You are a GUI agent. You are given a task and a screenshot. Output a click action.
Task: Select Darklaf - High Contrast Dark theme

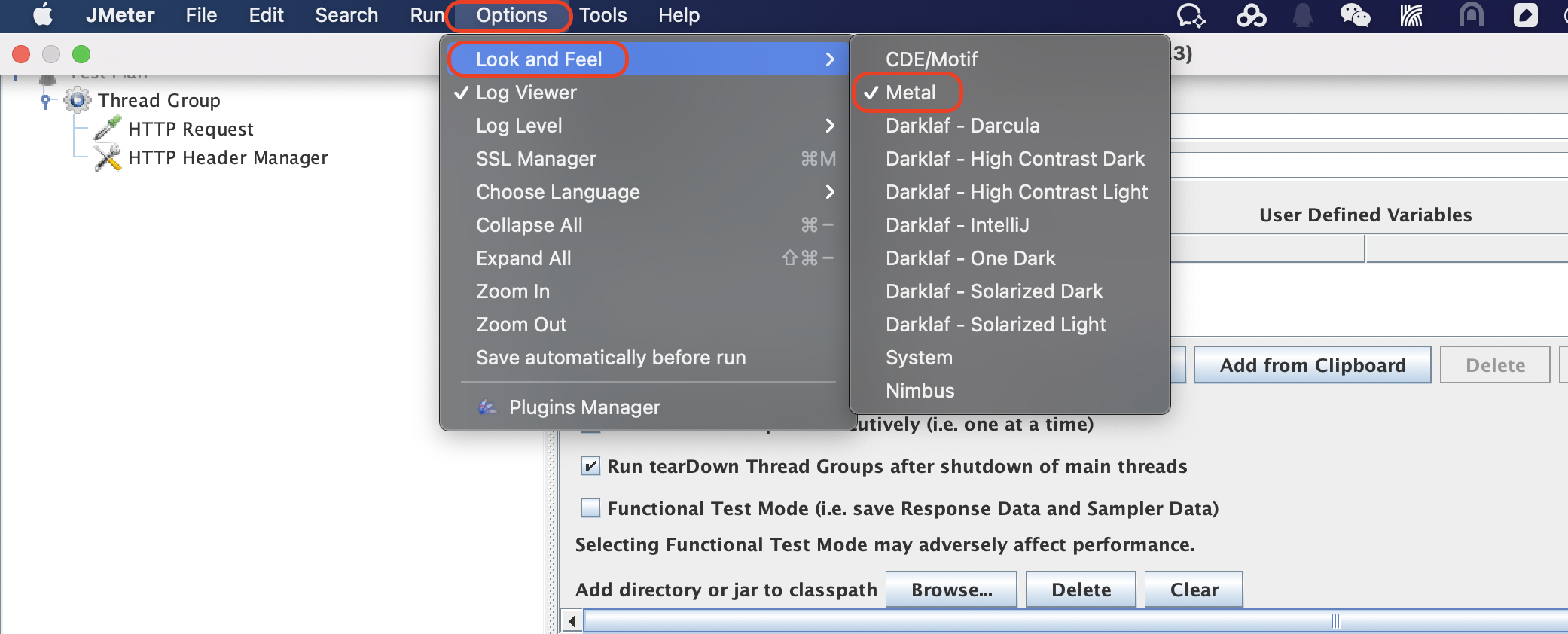point(1009,159)
